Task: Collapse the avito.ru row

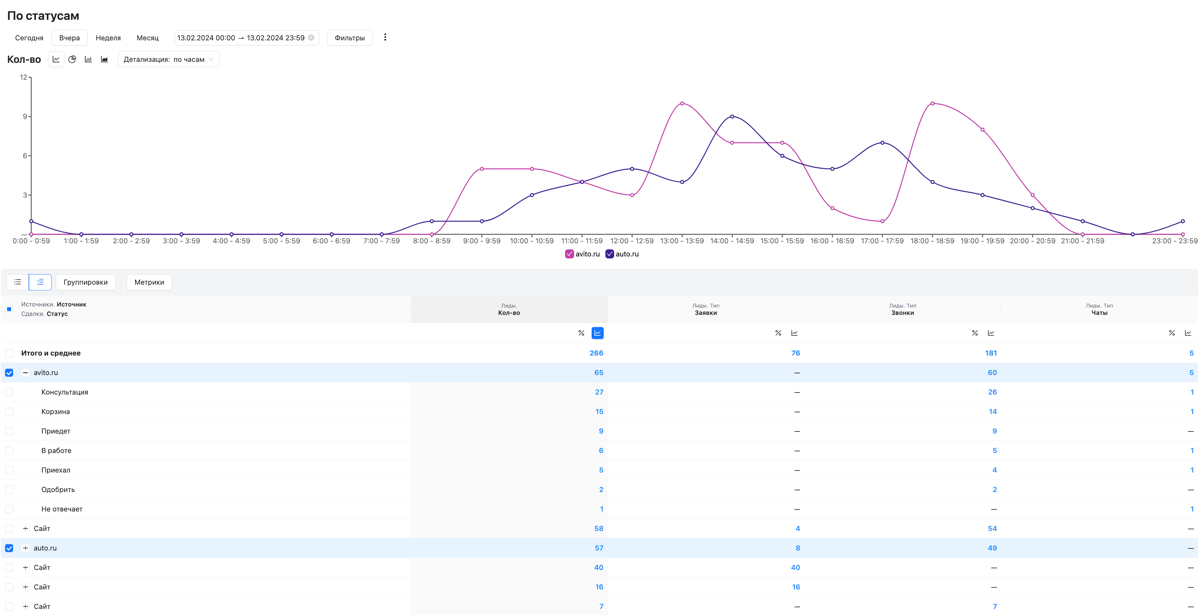Action: click(x=26, y=373)
